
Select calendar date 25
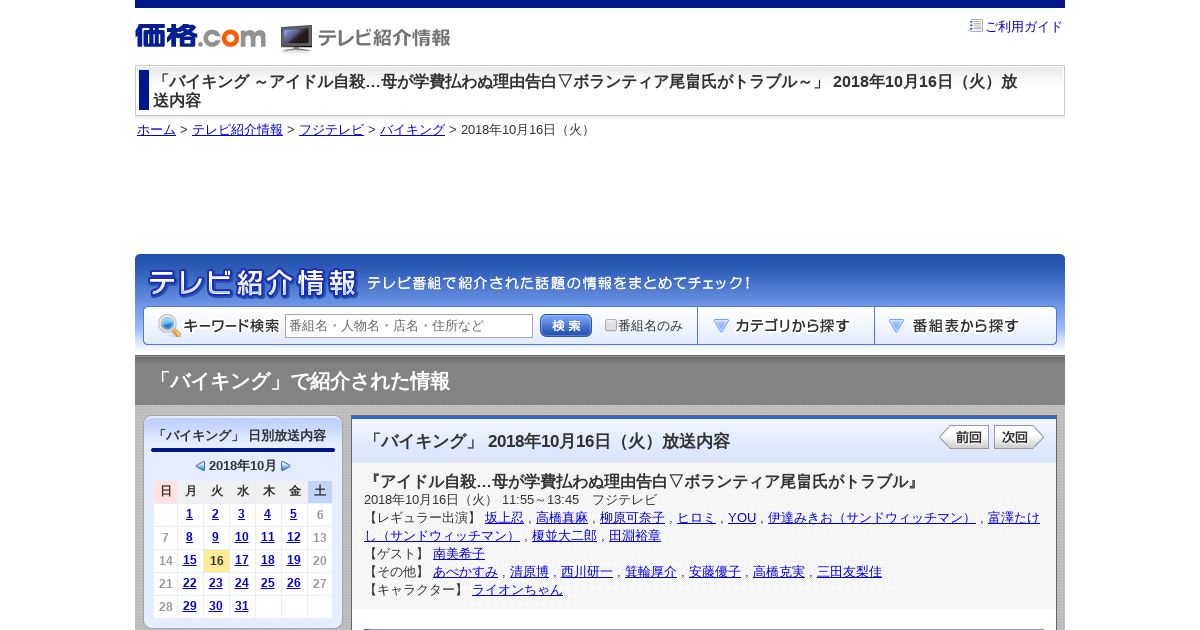click(267, 583)
